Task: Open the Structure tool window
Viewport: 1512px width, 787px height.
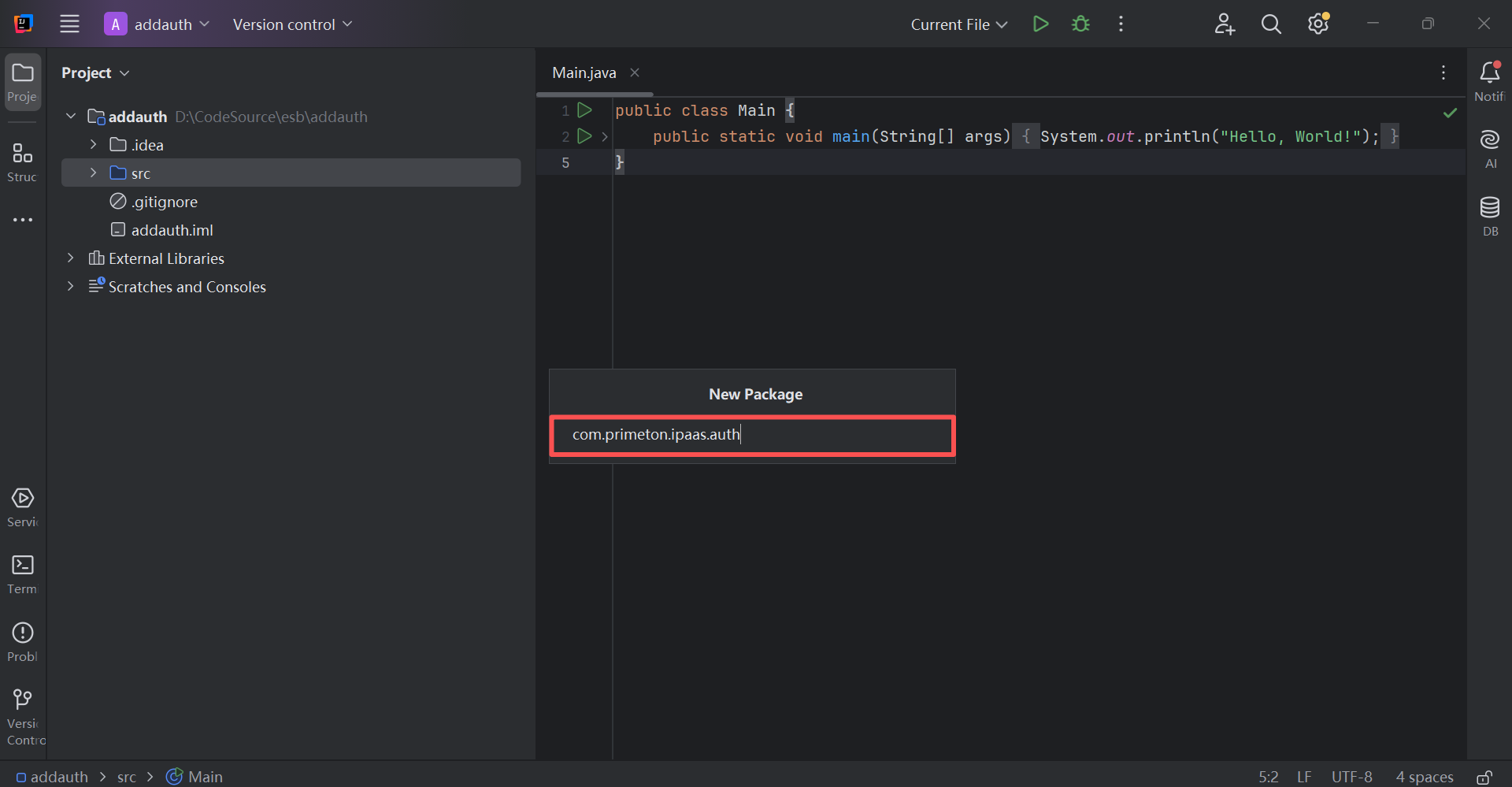Action: tap(23, 161)
